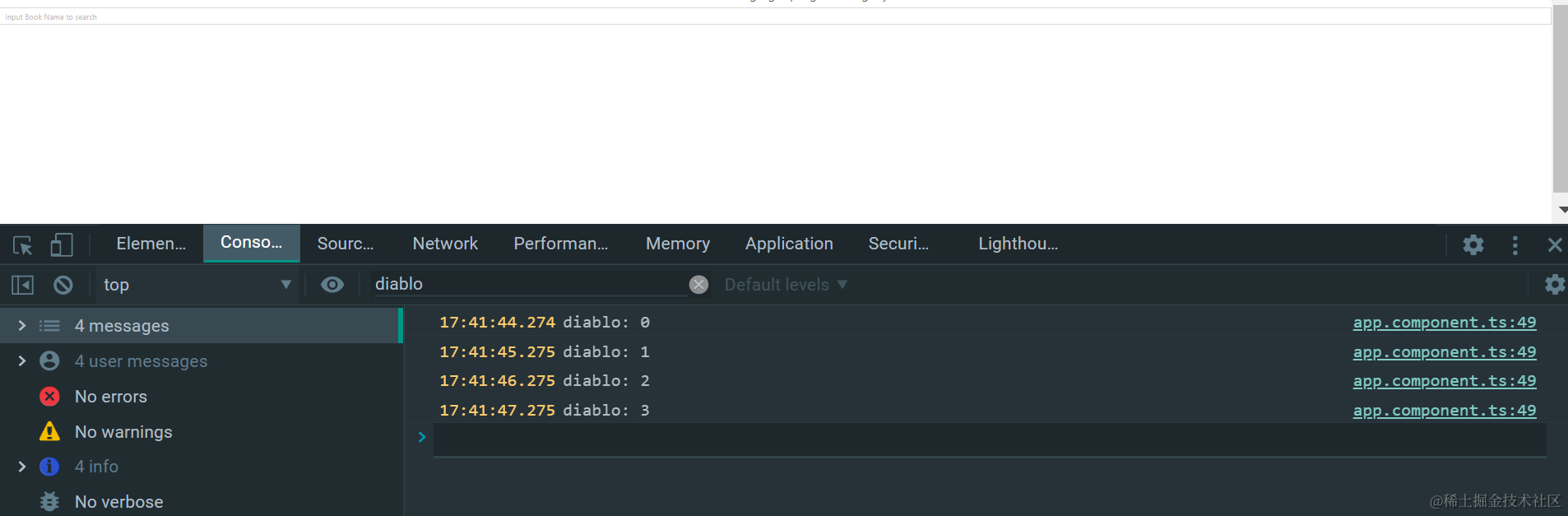Open the top context dropdown
1568x516 pixels.
196,285
